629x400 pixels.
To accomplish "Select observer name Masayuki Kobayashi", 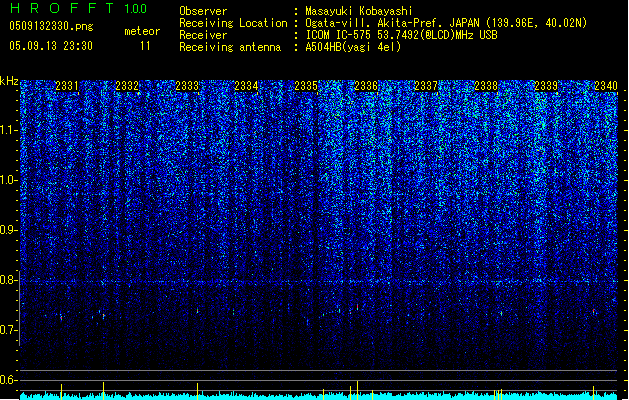I will [359, 11].
